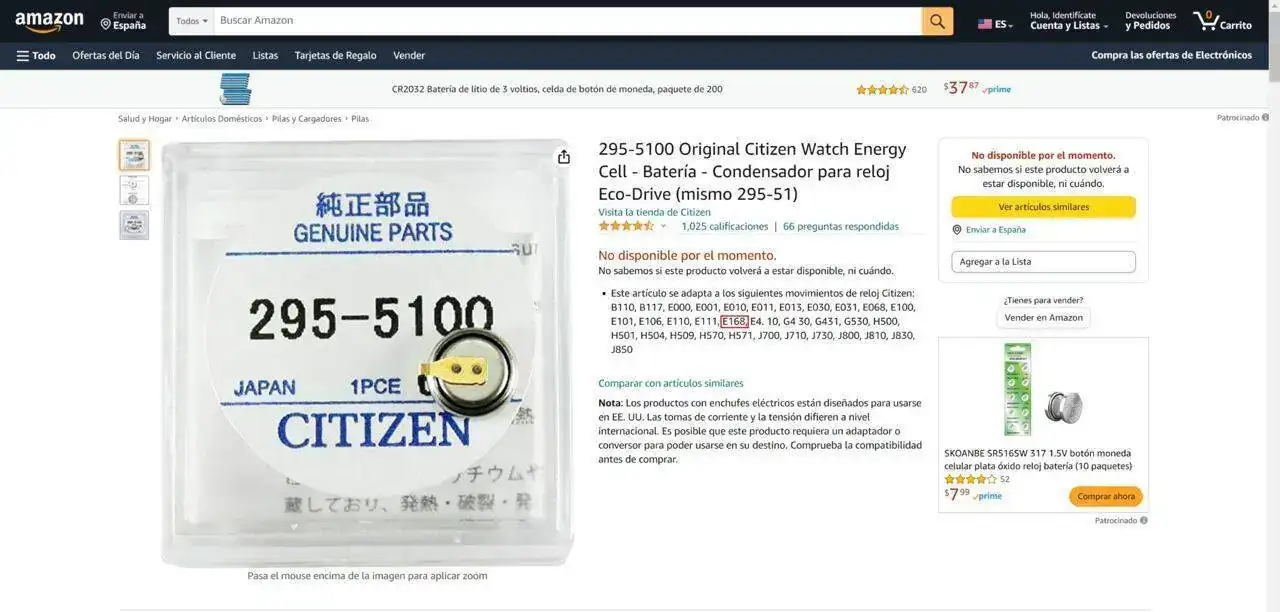Viewport: 1280px width, 612px height.
Task: Open the hamburger Todo menu
Action: point(36,56)
